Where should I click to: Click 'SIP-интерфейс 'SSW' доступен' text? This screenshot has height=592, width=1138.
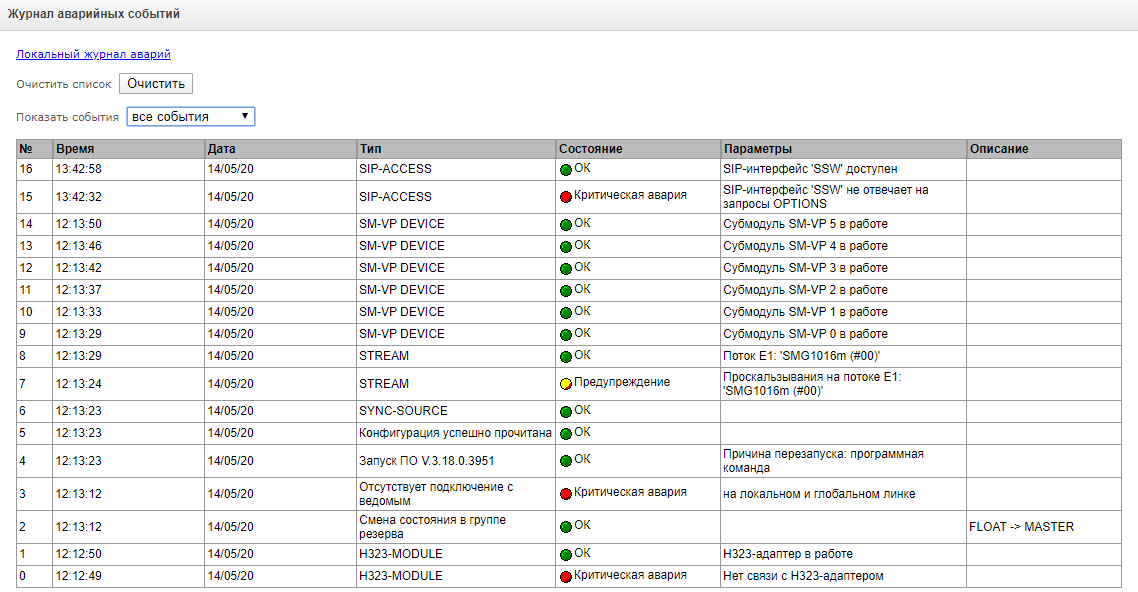click(810, 169)
